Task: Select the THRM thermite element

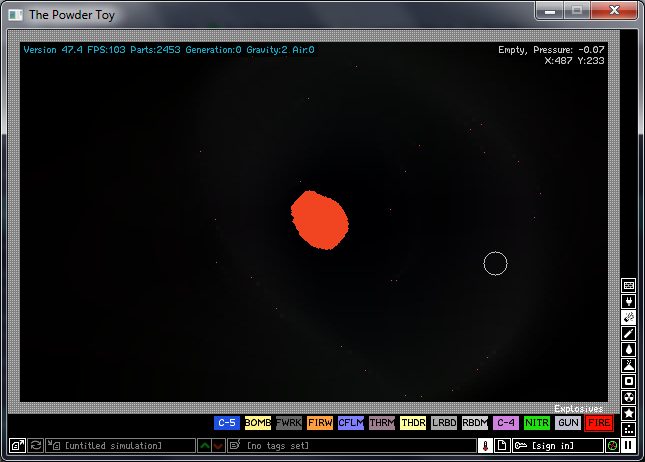Action: 382,423
